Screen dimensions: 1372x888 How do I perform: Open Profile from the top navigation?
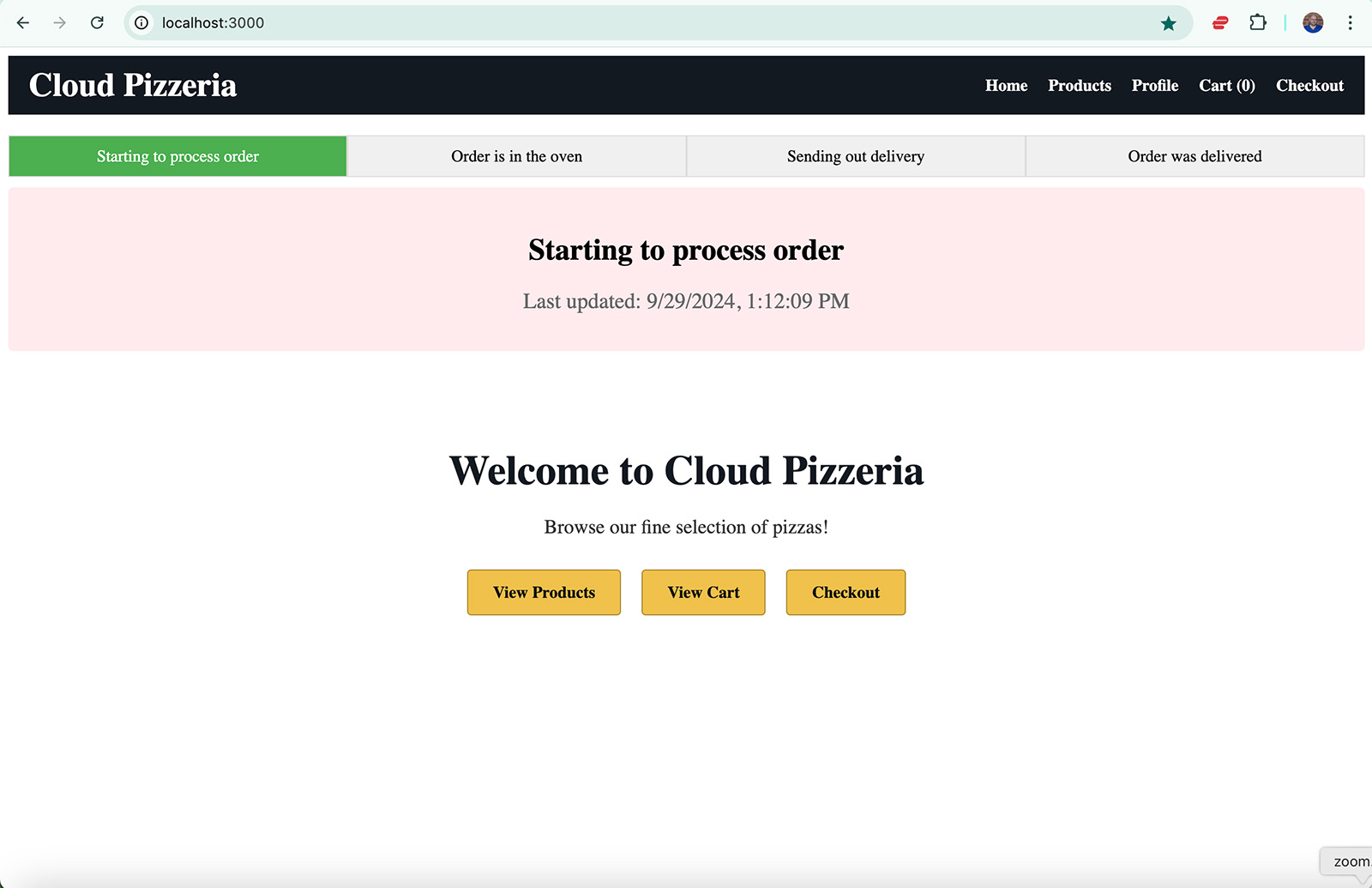pyautogui.click(x=1154, y=86)
